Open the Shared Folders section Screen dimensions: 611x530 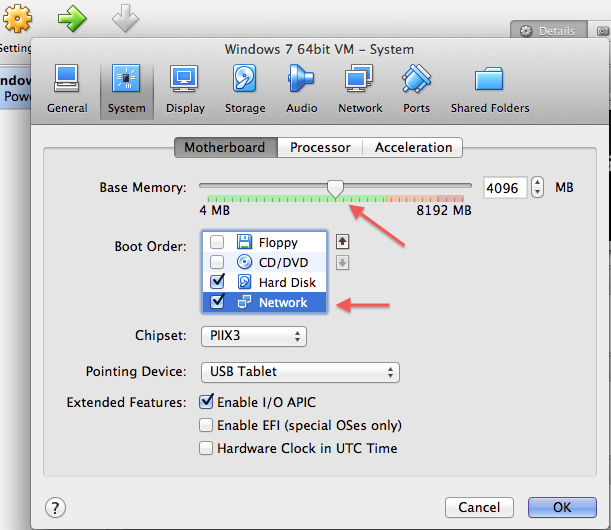click(x=489, y=89)
